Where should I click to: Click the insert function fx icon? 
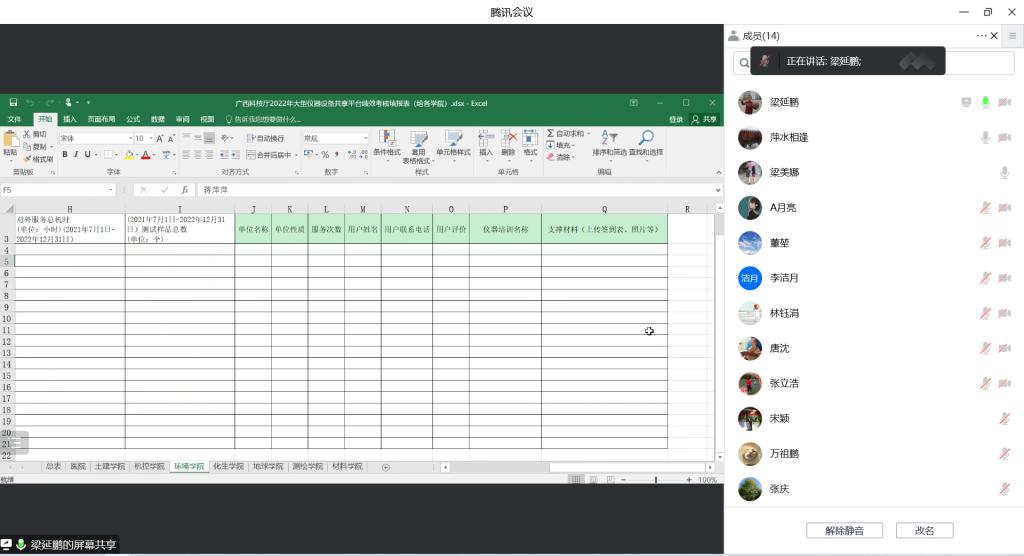point(184,190)
